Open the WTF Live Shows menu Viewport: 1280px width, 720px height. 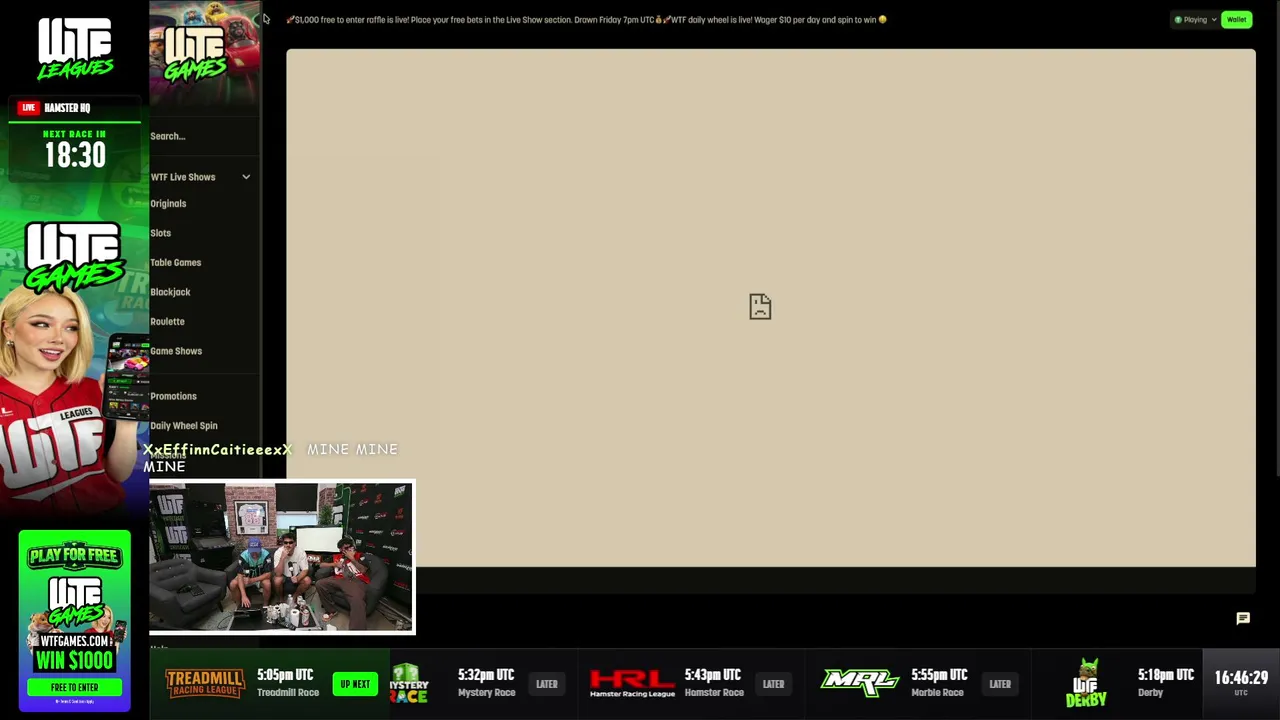pyautogui.click(x=183, y=177)
